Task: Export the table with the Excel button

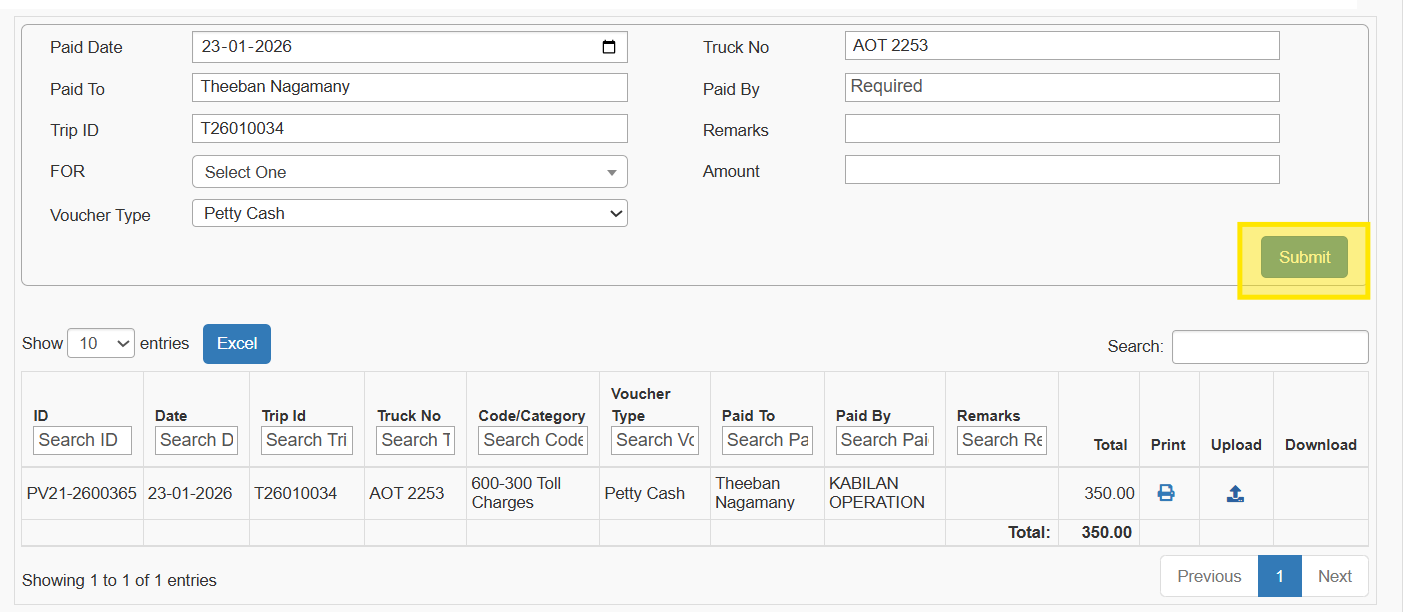Action: click(x=237, y=344)
